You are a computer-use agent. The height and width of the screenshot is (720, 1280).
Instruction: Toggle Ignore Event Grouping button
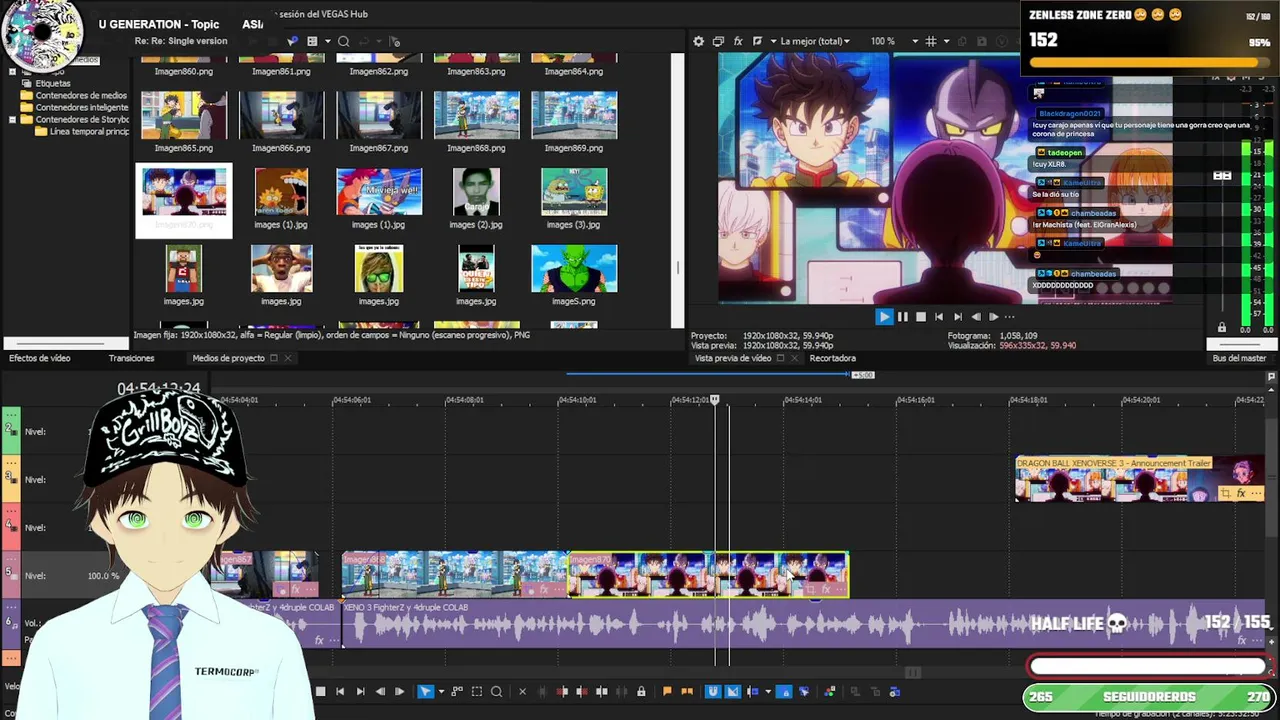pyautogui.click(x=803, y=691)
